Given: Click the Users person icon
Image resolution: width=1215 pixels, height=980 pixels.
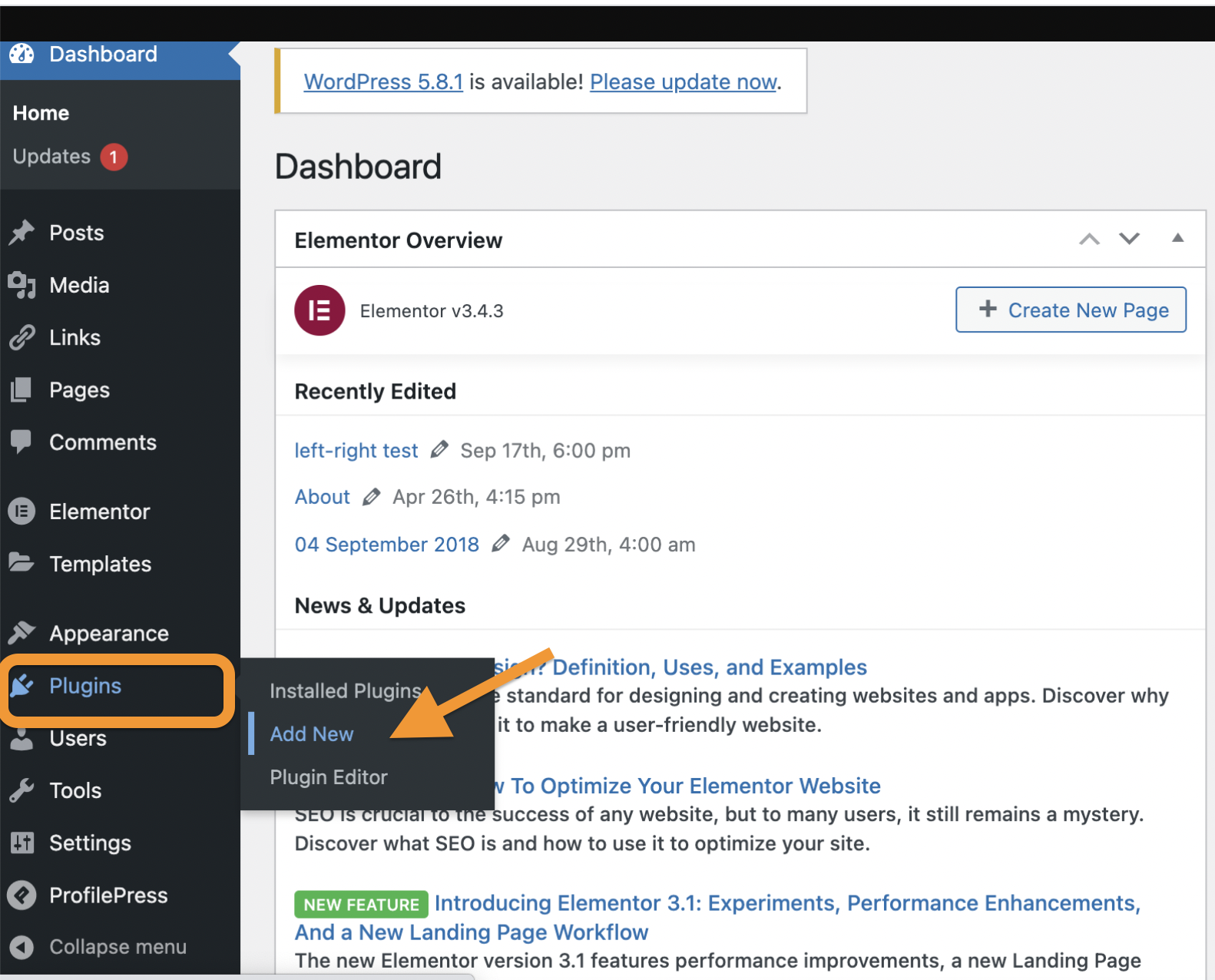Looking at the screenshot, I should (22, 738).
